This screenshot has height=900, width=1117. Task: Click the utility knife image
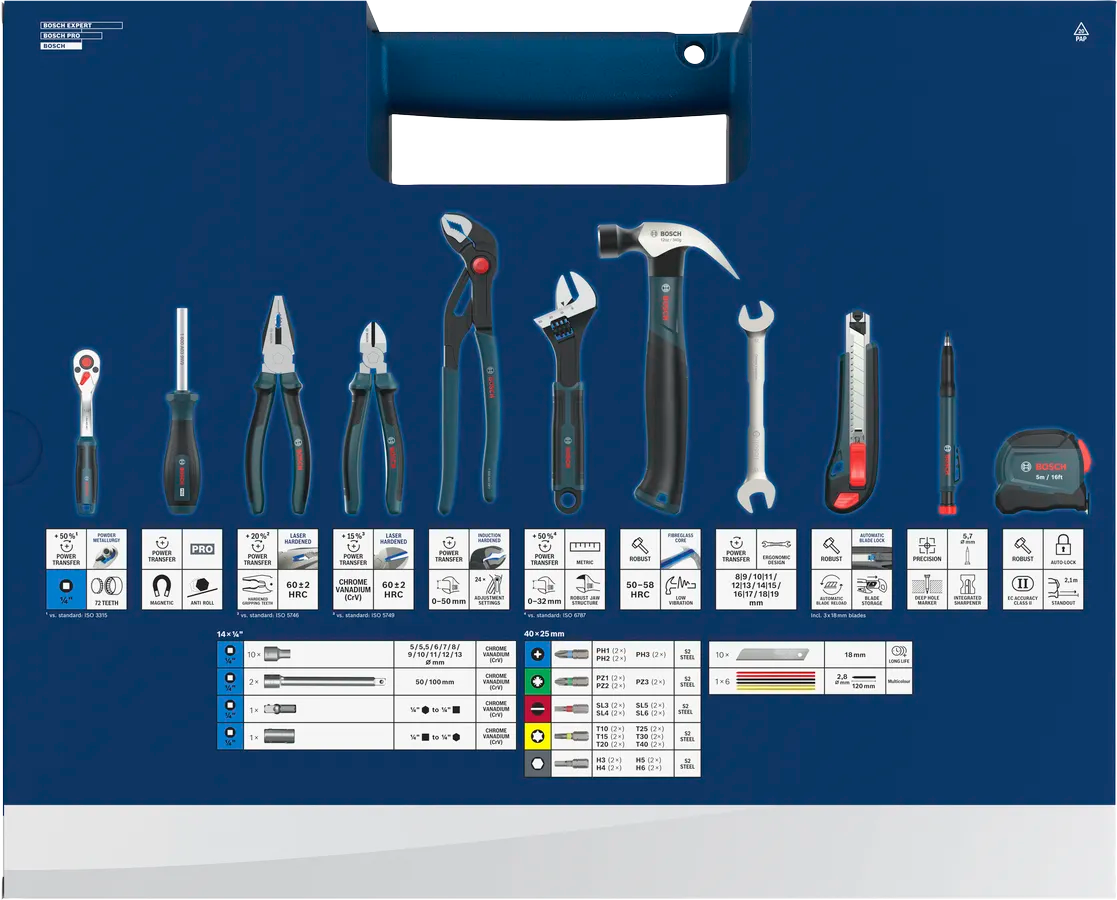click(x=854, y=412)
